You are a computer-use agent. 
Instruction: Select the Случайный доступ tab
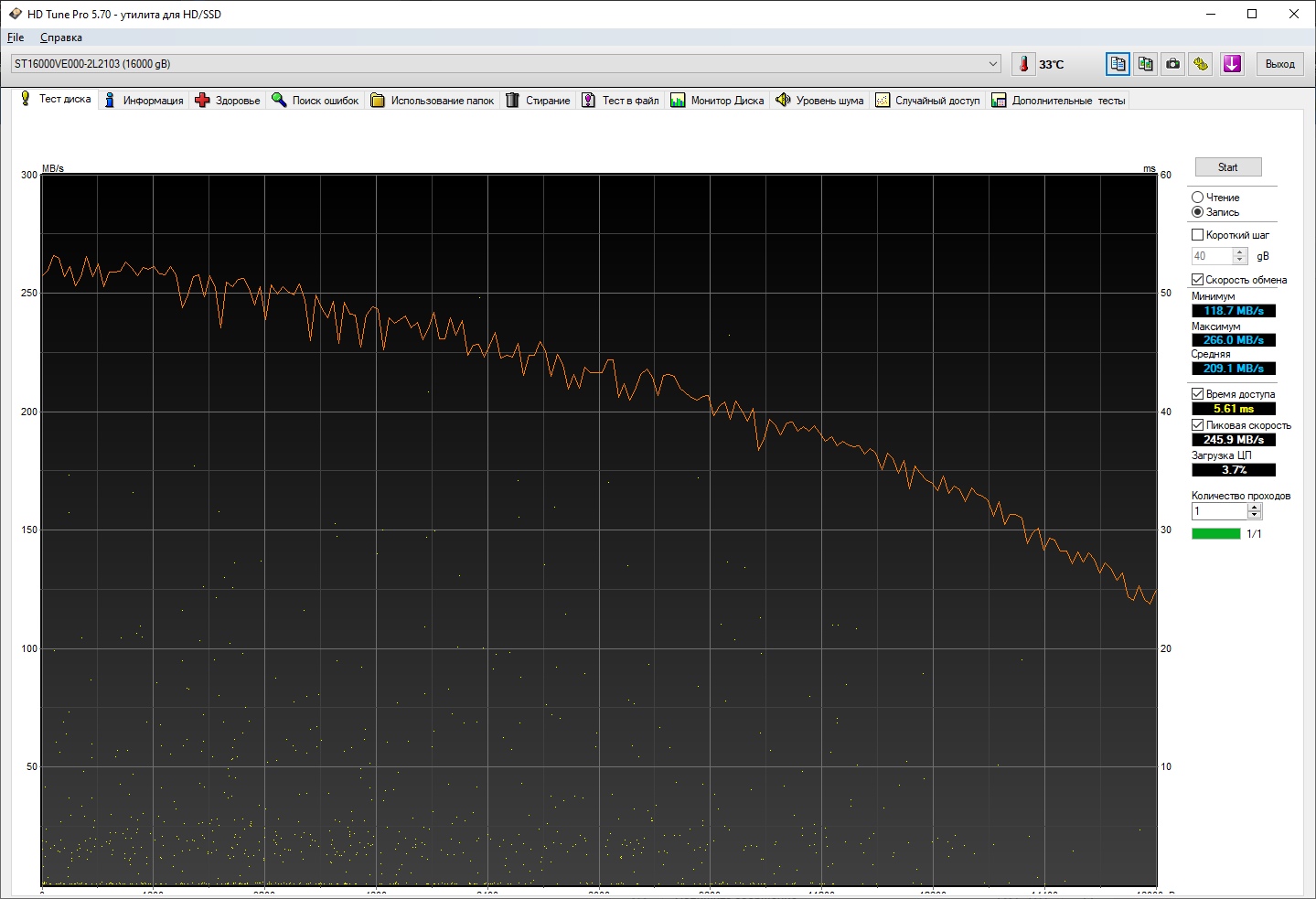point(928,101)
